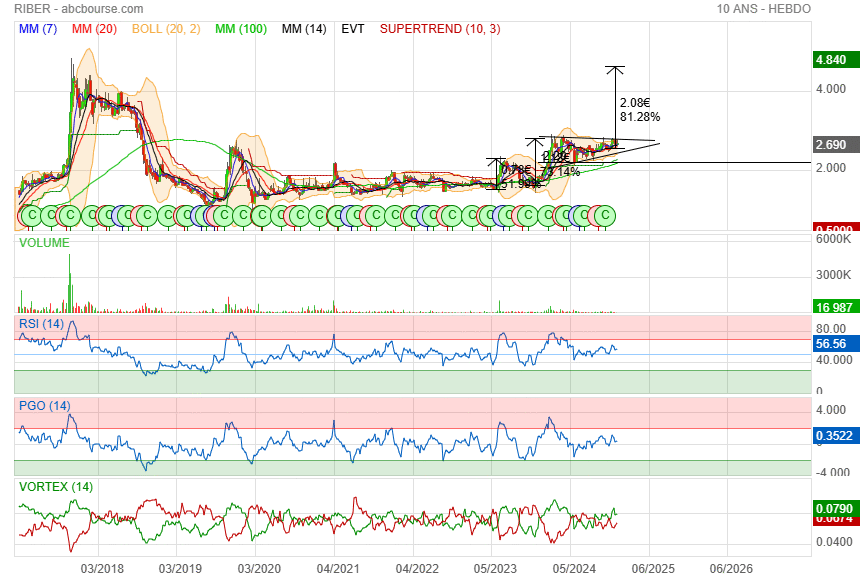Click the blue 56.56 RSI value badge

[832, 343]
